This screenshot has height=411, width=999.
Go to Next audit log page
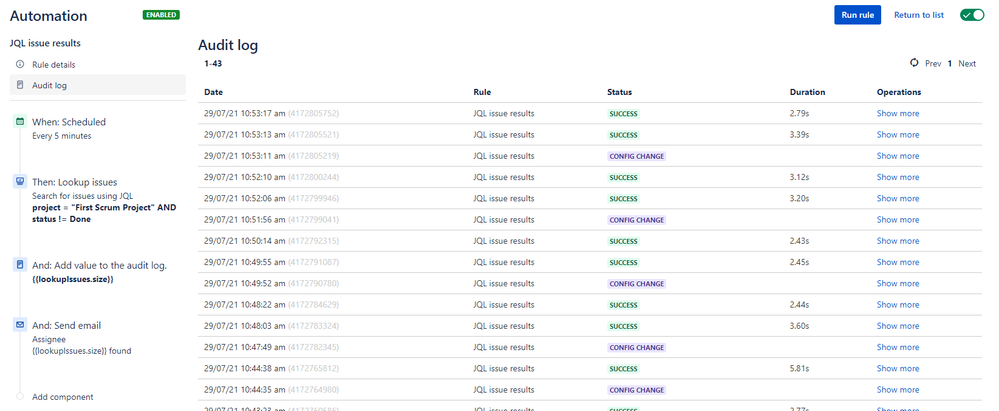967,63
